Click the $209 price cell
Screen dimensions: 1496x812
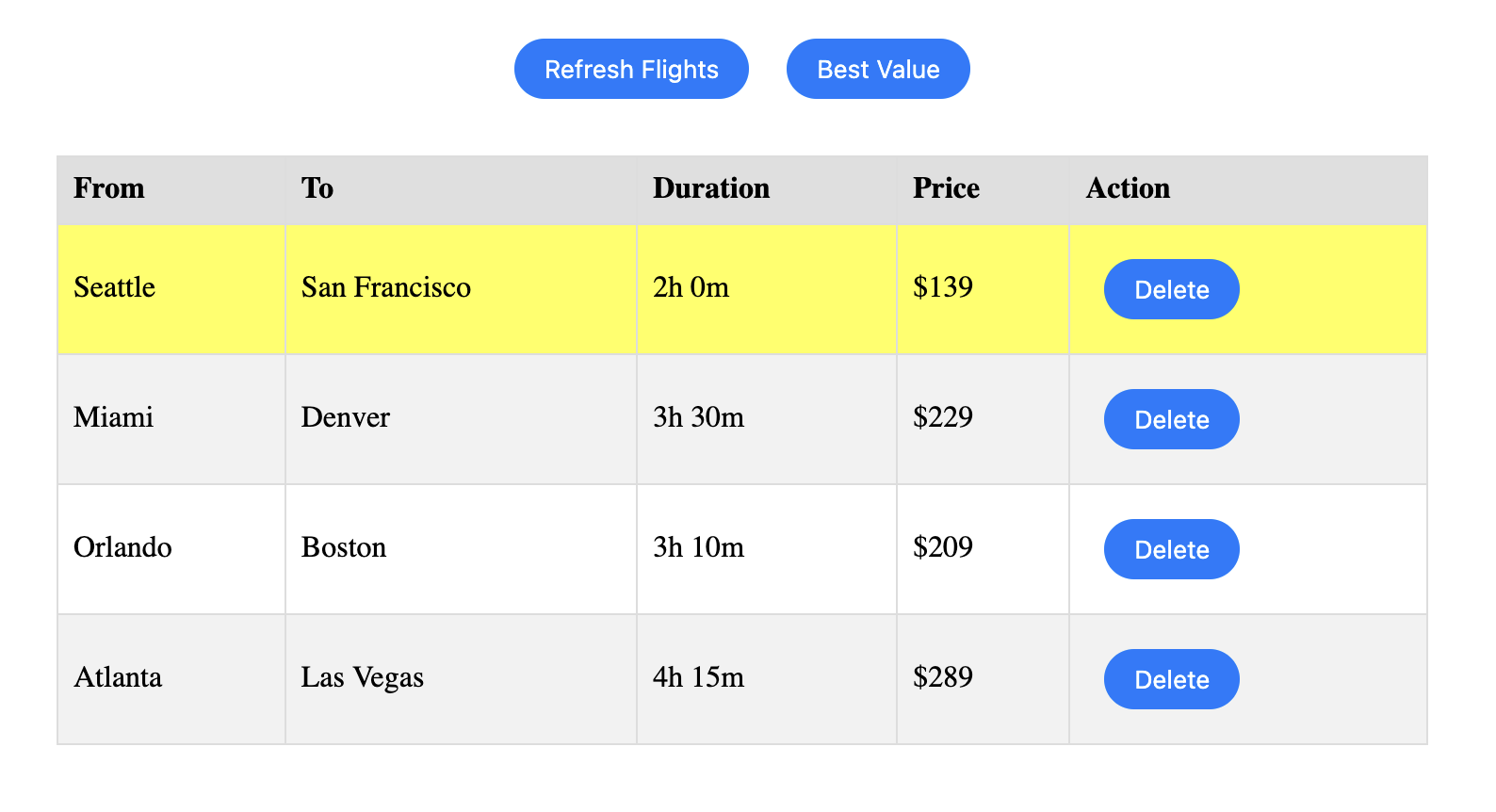point(943,547)
